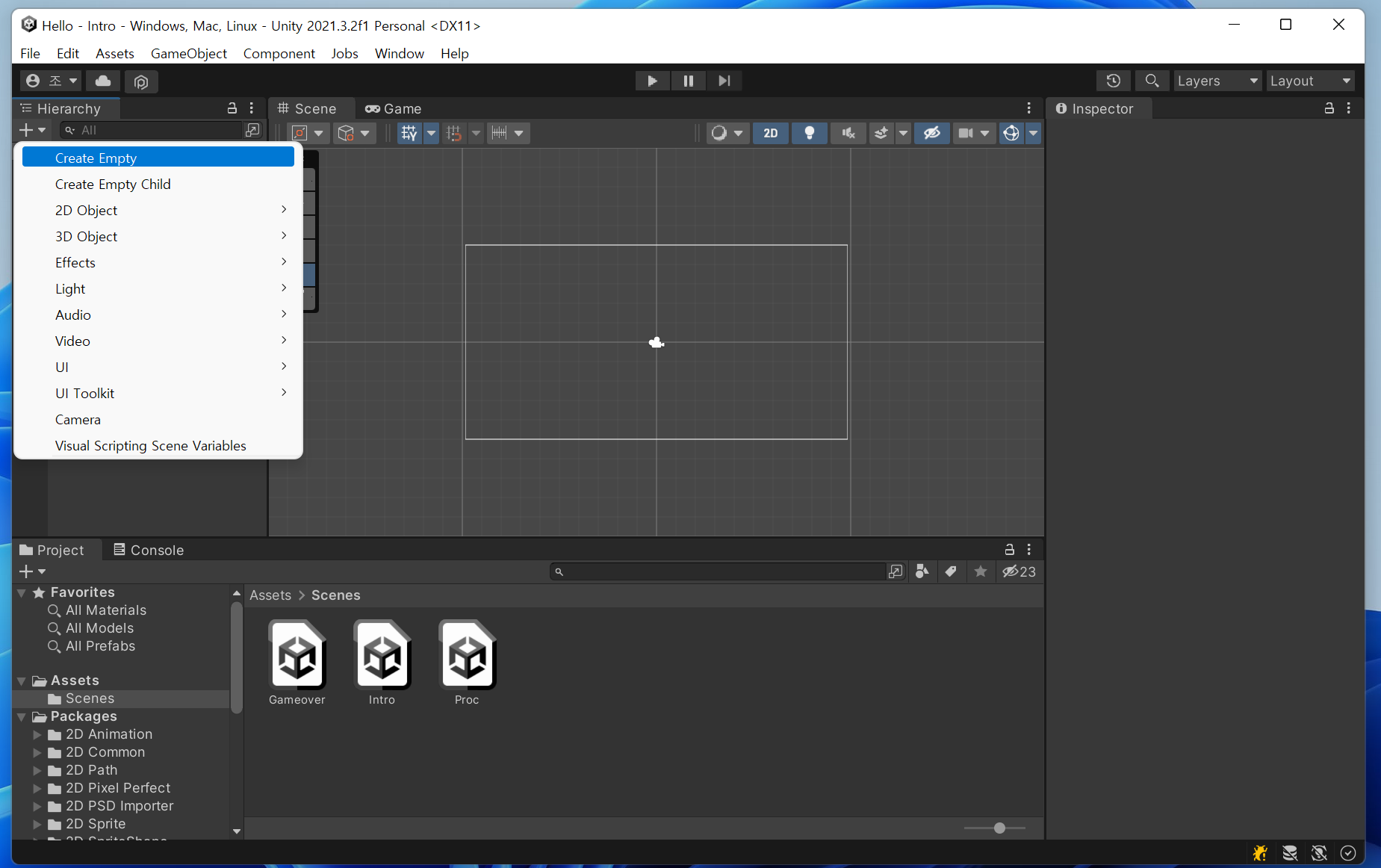Click the global search magnifier icon
Image resolution: width=1381 pixels, height=868 pixels.
(1152, 81)
